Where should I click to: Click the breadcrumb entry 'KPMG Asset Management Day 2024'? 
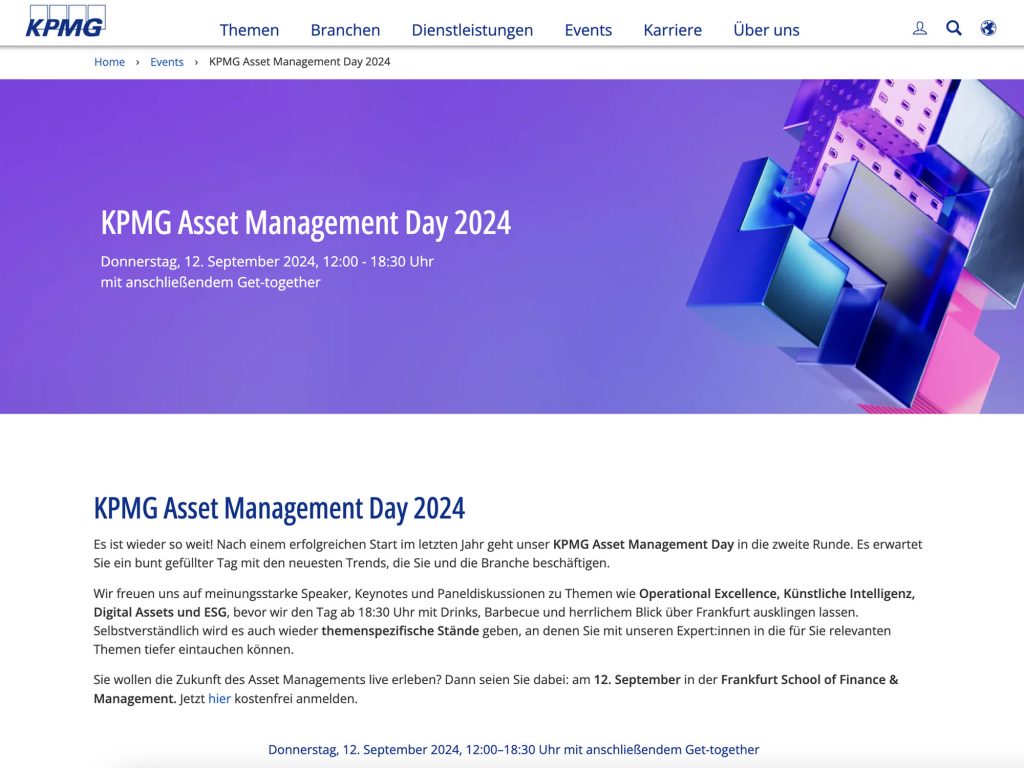tap(297, 62)
